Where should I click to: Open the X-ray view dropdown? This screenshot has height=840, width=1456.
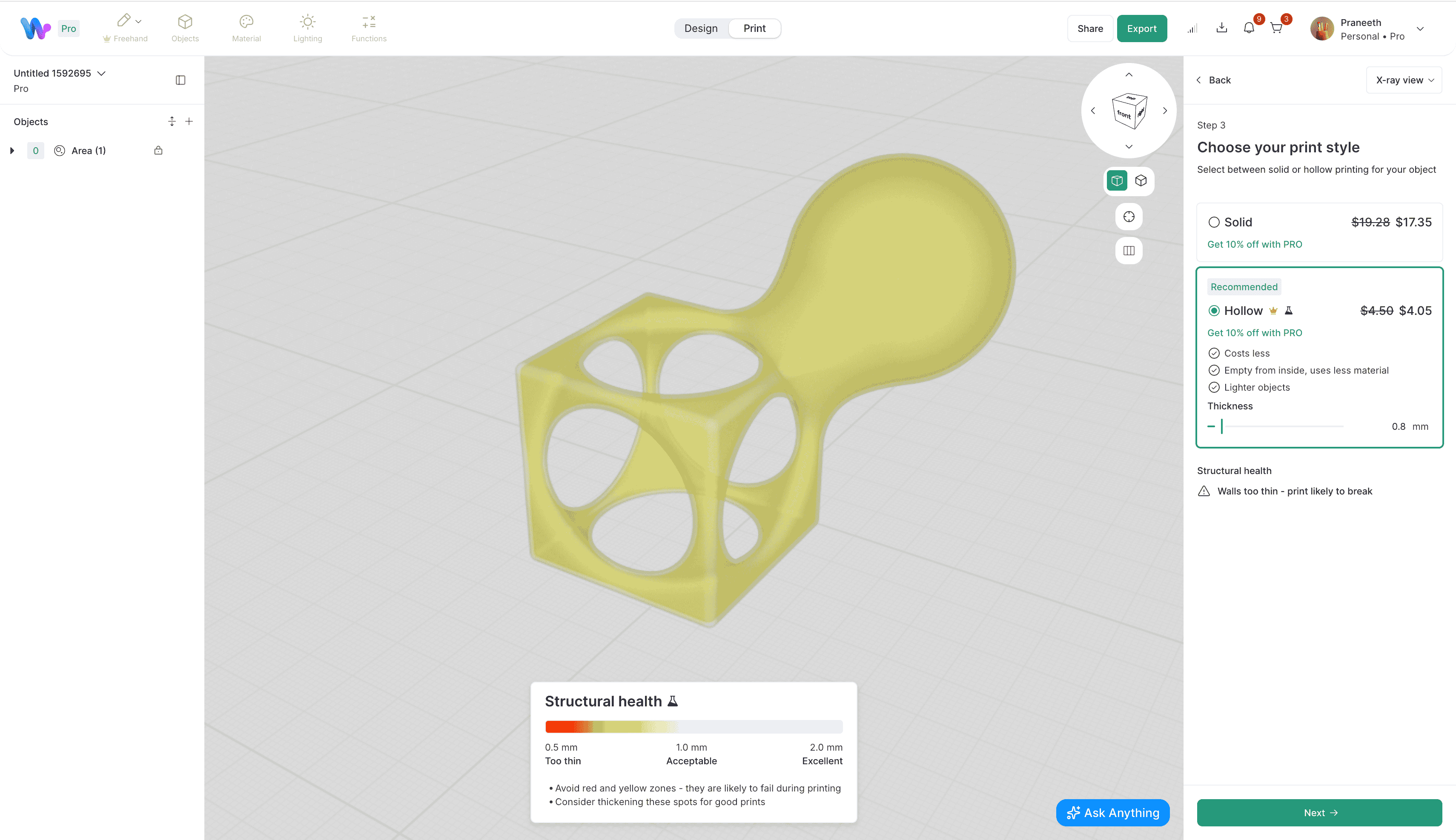click(1403, 80)
